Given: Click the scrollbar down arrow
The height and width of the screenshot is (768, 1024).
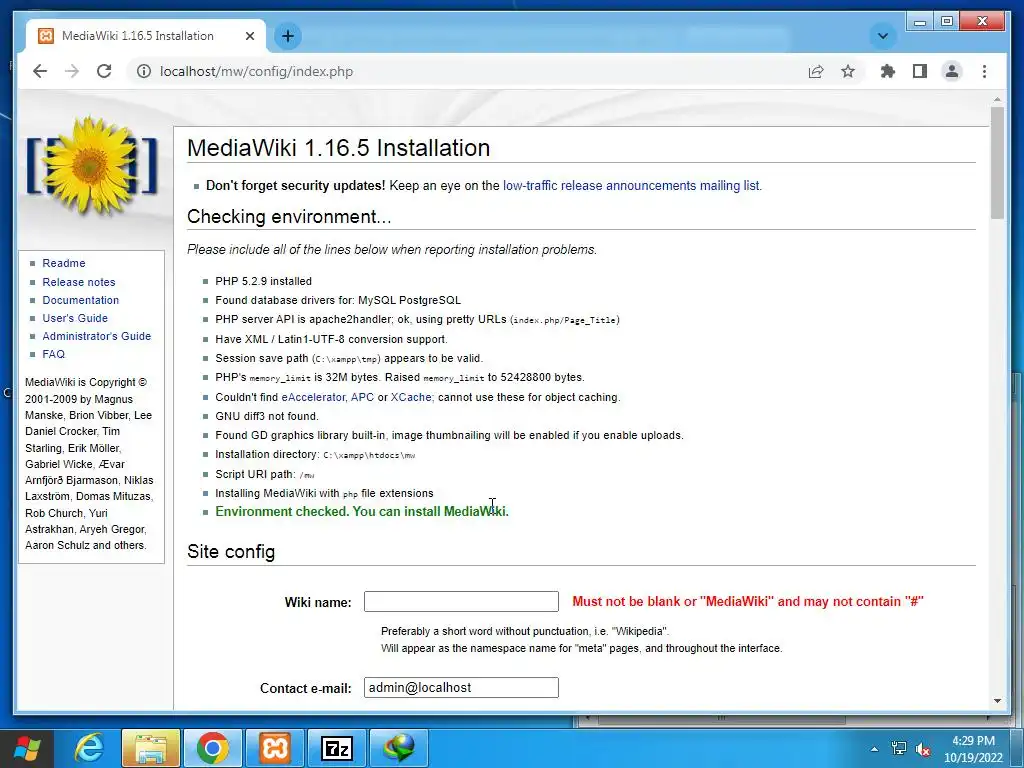Looking at the screenshot, I should (997, 701).
